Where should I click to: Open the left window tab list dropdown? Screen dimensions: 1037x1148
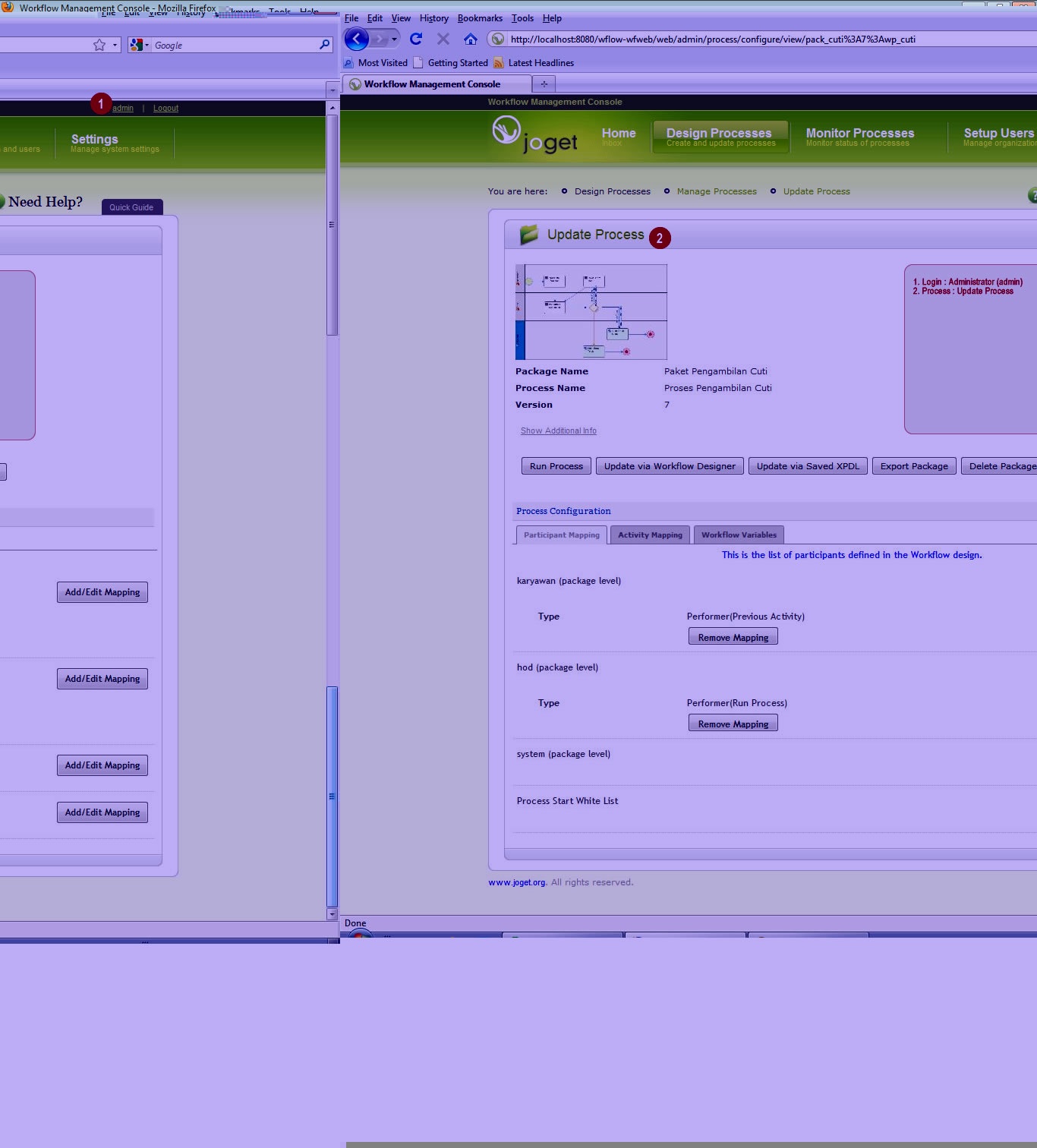coord(332,90)
